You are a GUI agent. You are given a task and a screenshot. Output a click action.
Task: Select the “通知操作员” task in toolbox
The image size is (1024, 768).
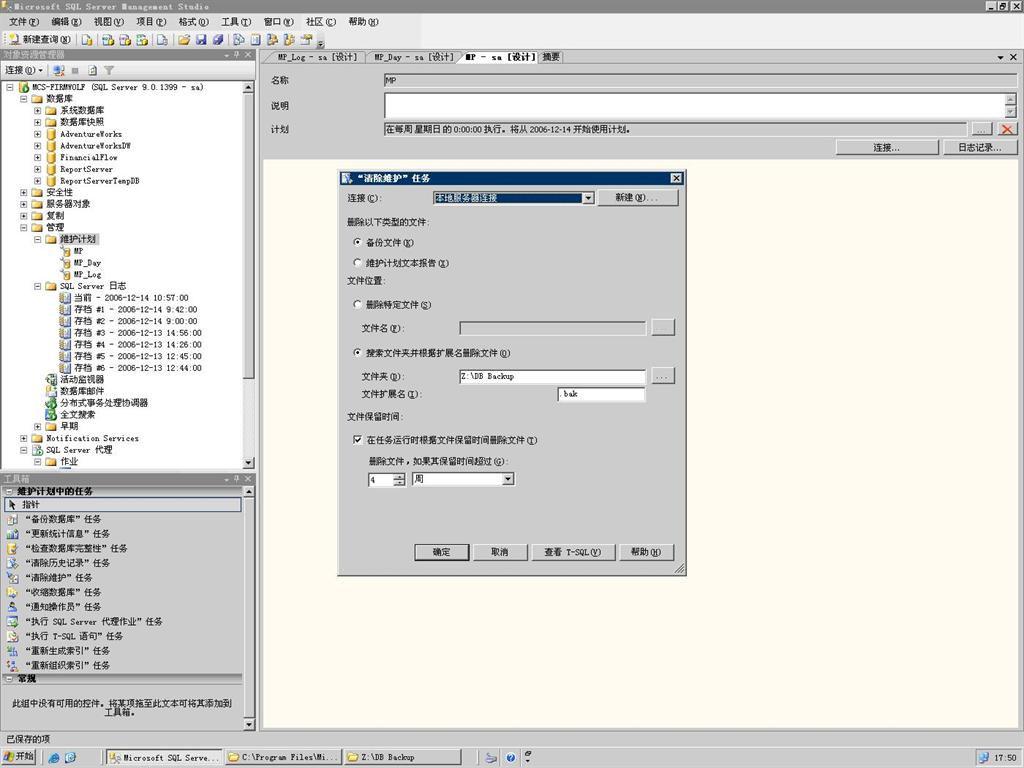tap(63, 607)
